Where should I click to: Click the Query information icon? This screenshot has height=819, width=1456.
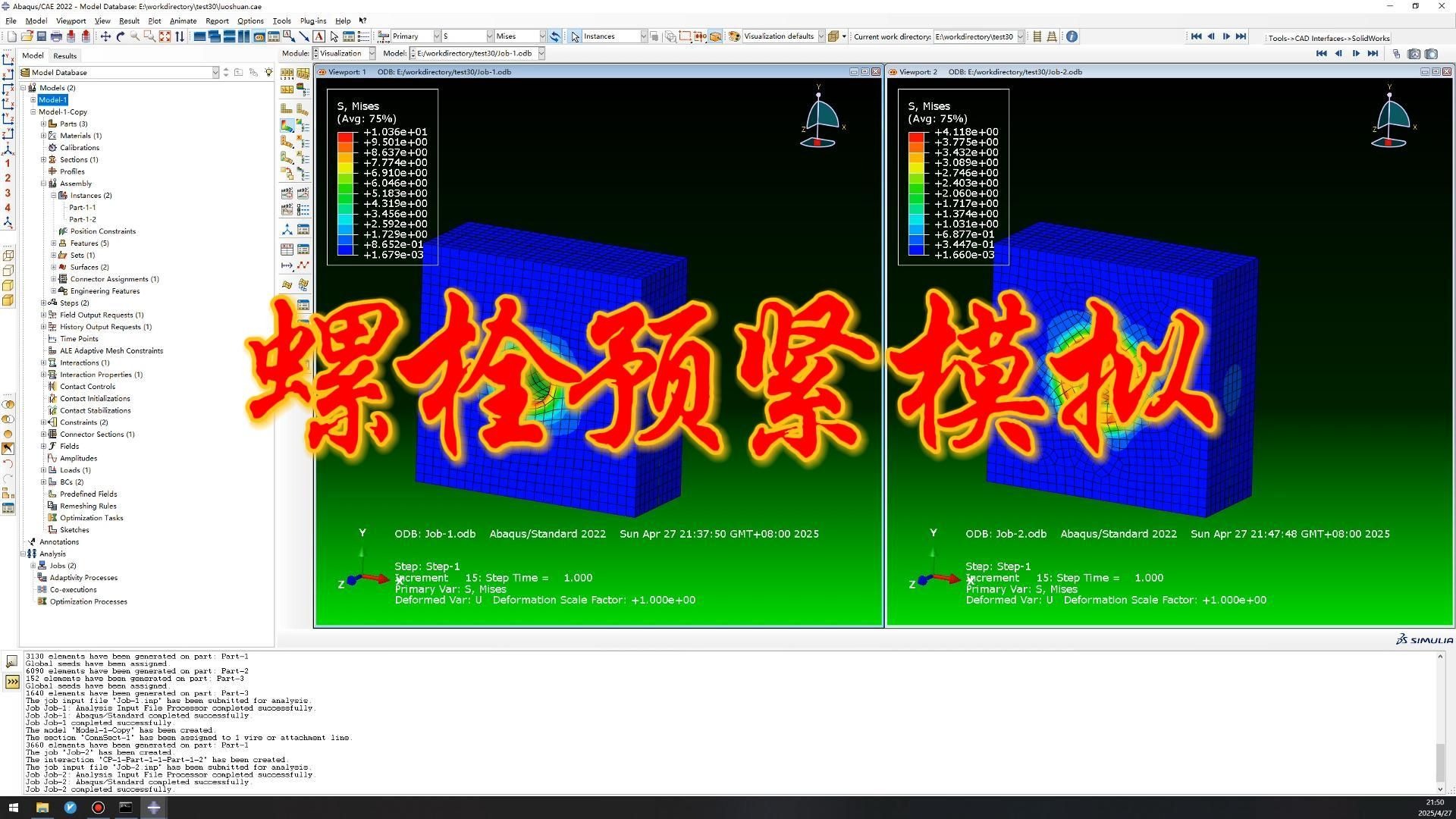coord(1072,36)
